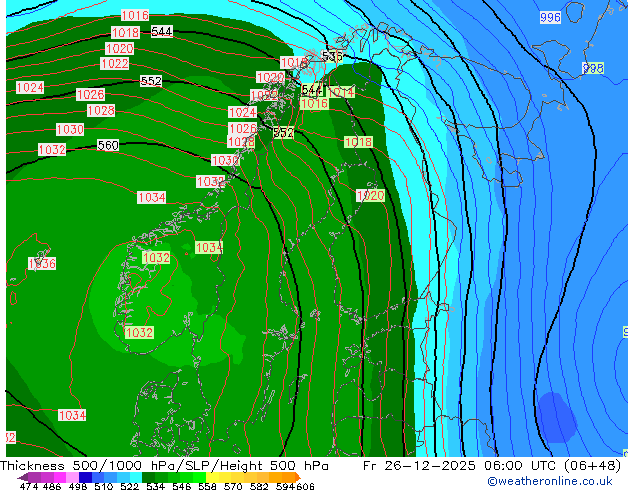Click the 582 legend value
Viewport: 634px width, 490px height.
coord(259,486)
